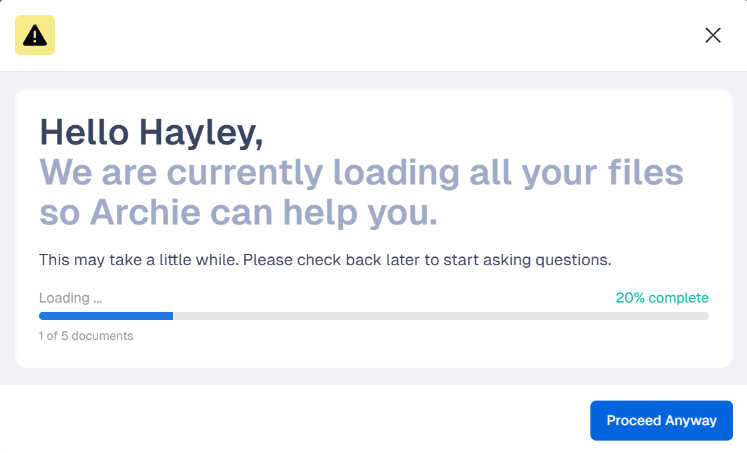
Task: Click the "so Archie can help you." line
Action: pyautogui.click(x=238, y=212)
